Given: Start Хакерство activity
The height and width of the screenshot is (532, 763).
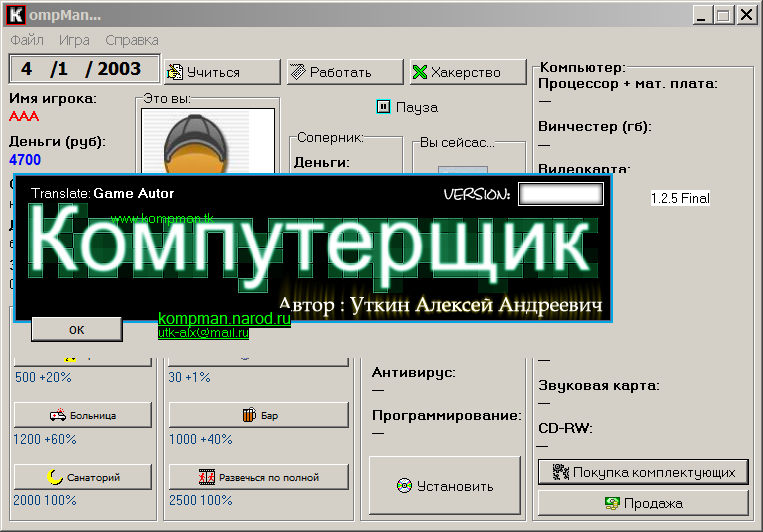Looking at the screenshot, I should pyautogui.click(x=468, y=72).
